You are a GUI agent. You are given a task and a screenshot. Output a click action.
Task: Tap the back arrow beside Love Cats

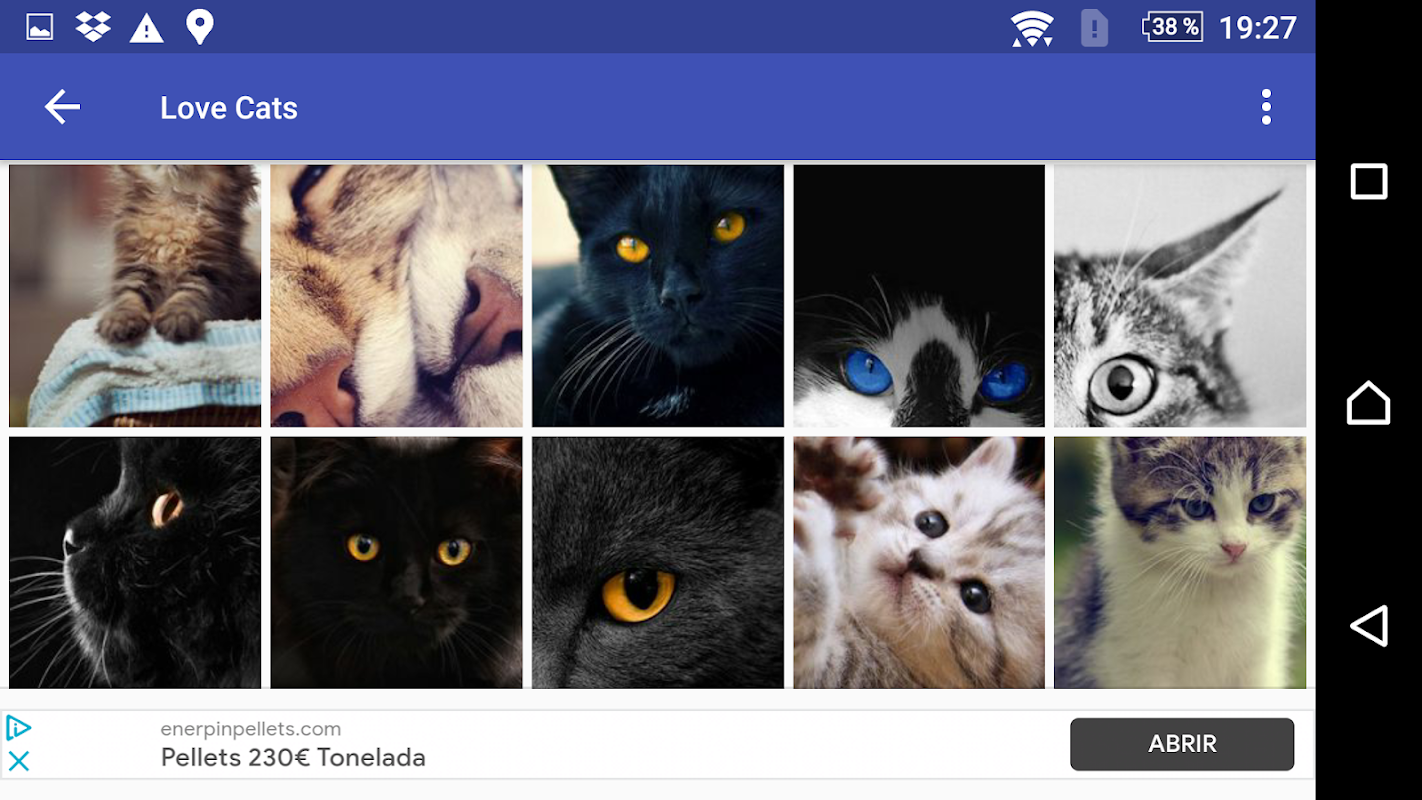click(62, 107)
